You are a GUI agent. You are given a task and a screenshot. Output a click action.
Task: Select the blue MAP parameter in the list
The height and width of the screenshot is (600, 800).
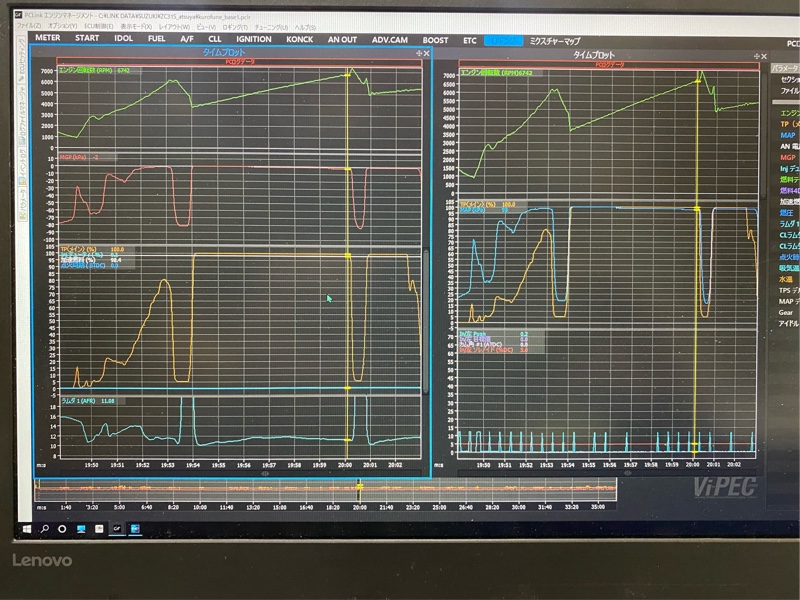click(788, 135)
